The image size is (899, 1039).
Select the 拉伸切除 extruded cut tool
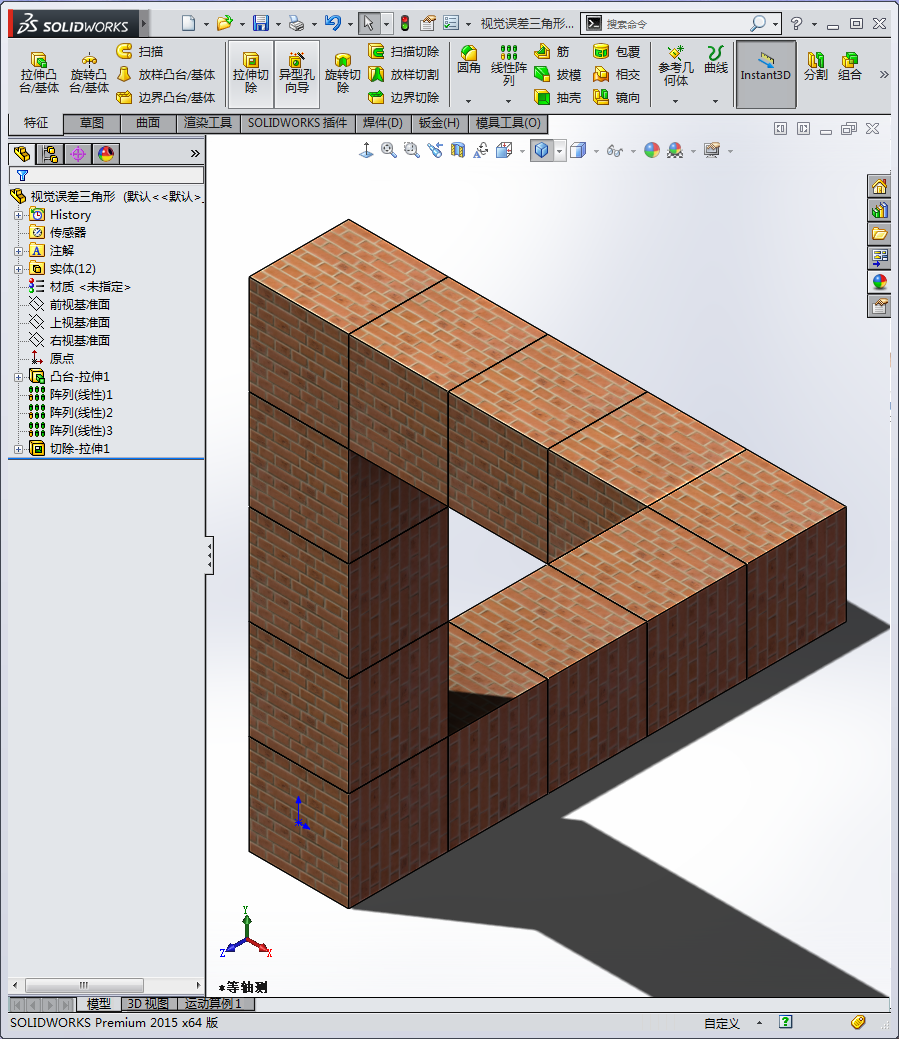pyautogui.click(x=250, y=73)
